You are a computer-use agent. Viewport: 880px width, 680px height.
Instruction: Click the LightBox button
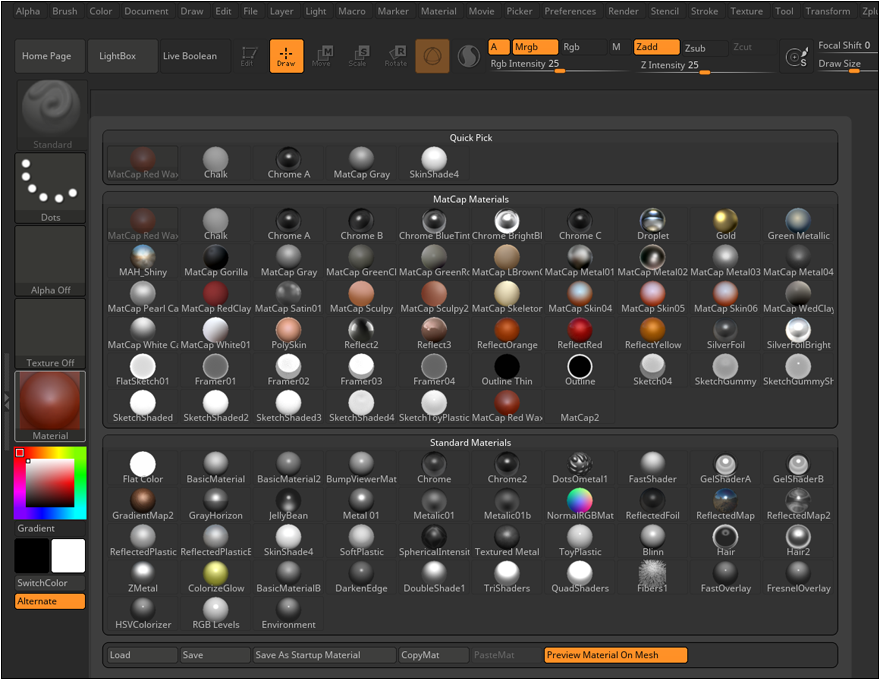pos(118,56)
